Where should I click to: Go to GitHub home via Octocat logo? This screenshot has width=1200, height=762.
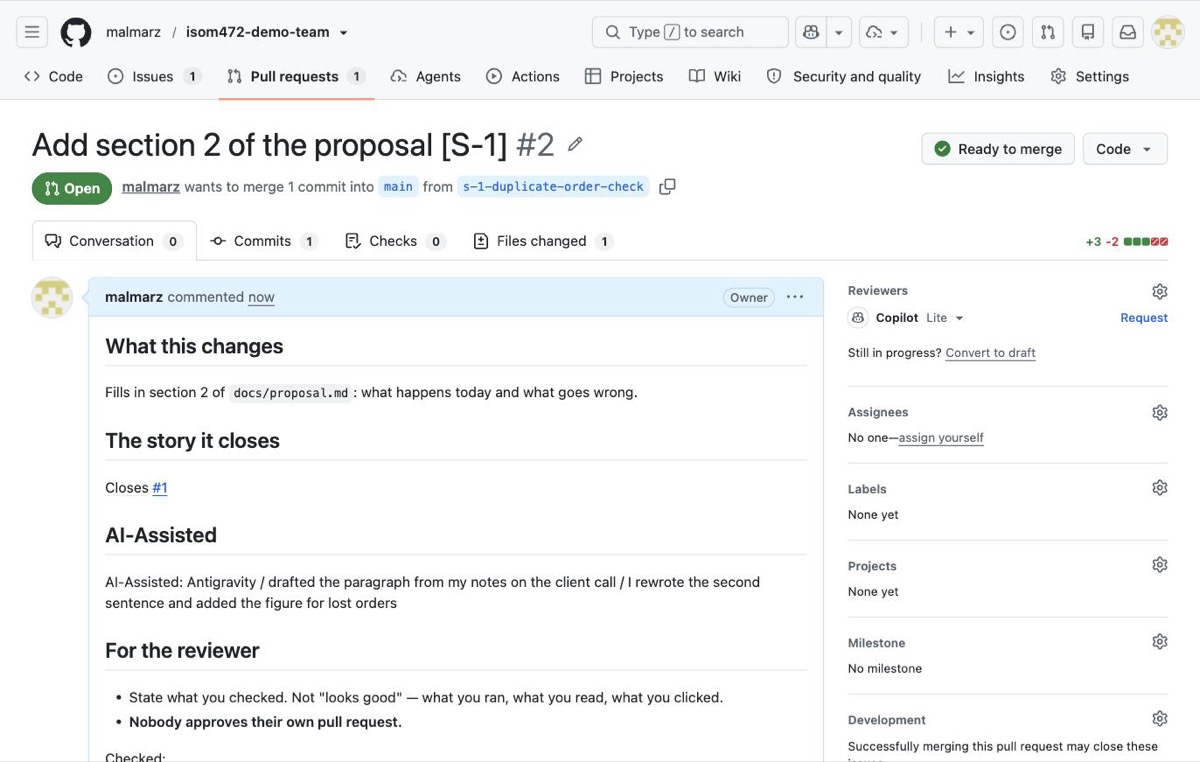[x=76, y=32]
